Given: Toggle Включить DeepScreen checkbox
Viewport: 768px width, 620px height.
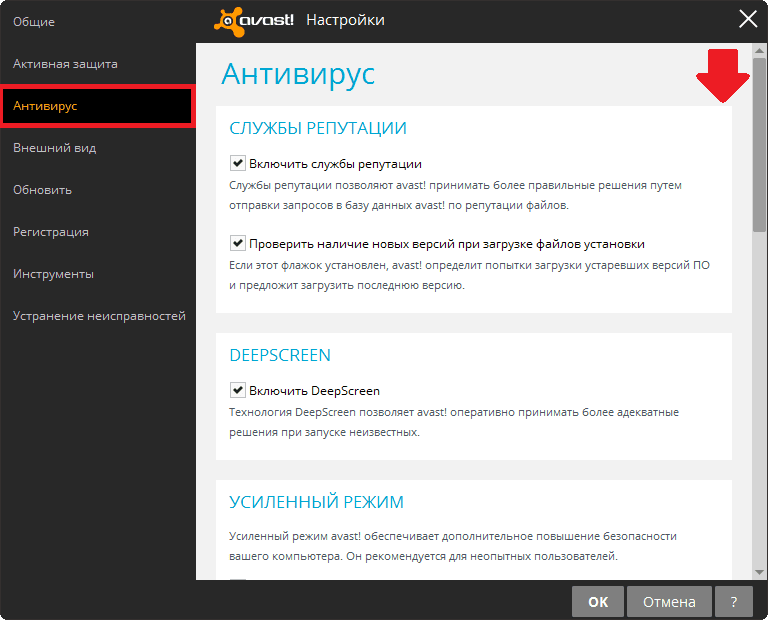Looking at the screenshot, I should pos(238,390).
